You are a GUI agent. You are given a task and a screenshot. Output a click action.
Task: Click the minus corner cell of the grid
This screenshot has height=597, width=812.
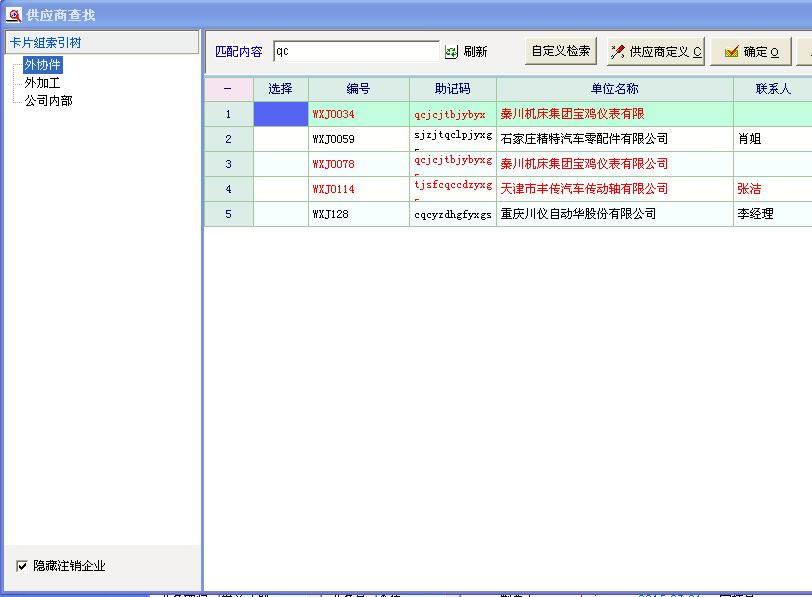pos(228,89)
